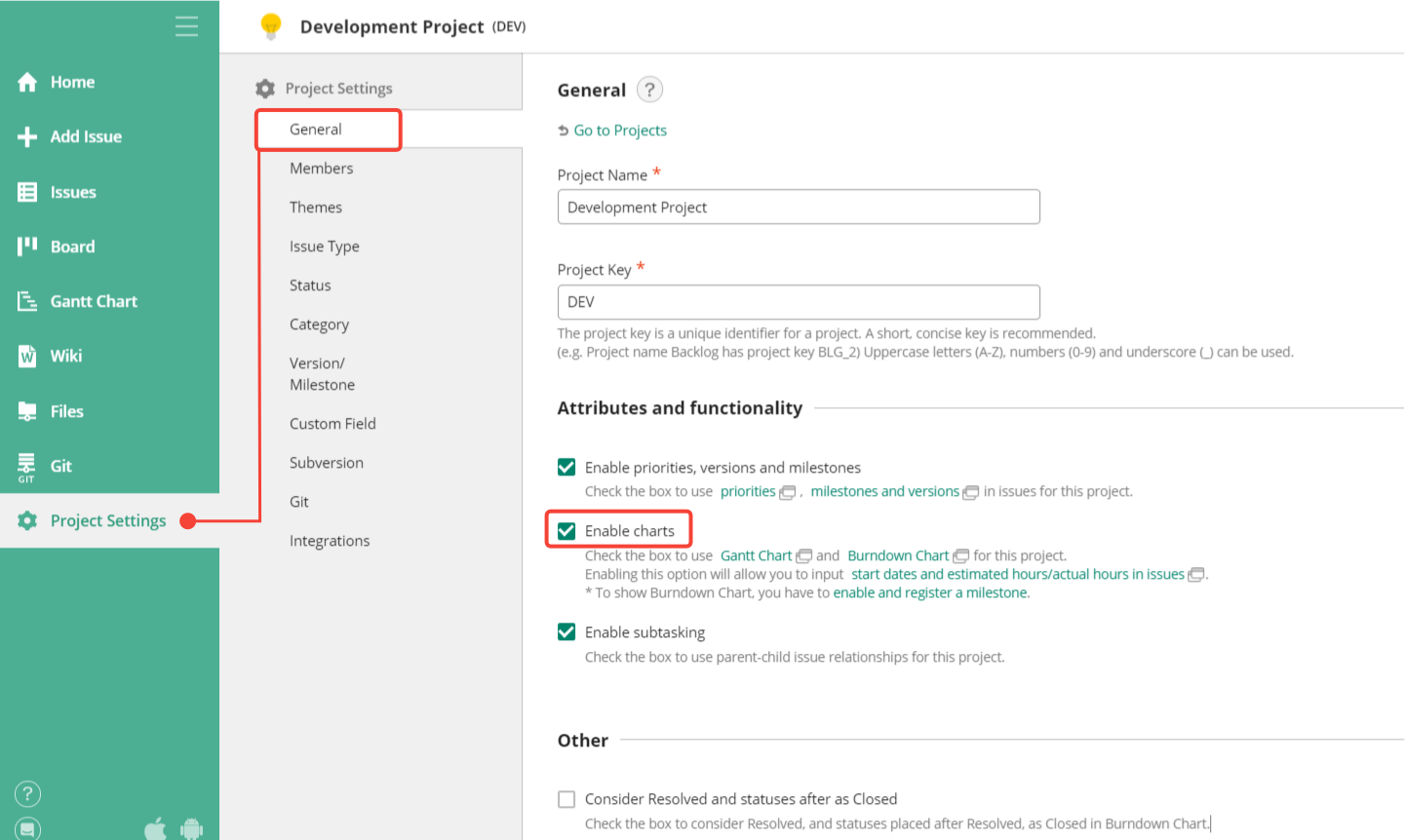Open the Burndown Chart help link

point(898,555)
